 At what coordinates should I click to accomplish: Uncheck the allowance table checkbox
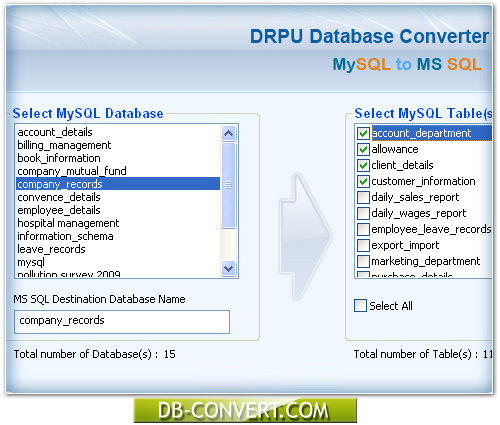pyautogui.click(x=363, y=149)
